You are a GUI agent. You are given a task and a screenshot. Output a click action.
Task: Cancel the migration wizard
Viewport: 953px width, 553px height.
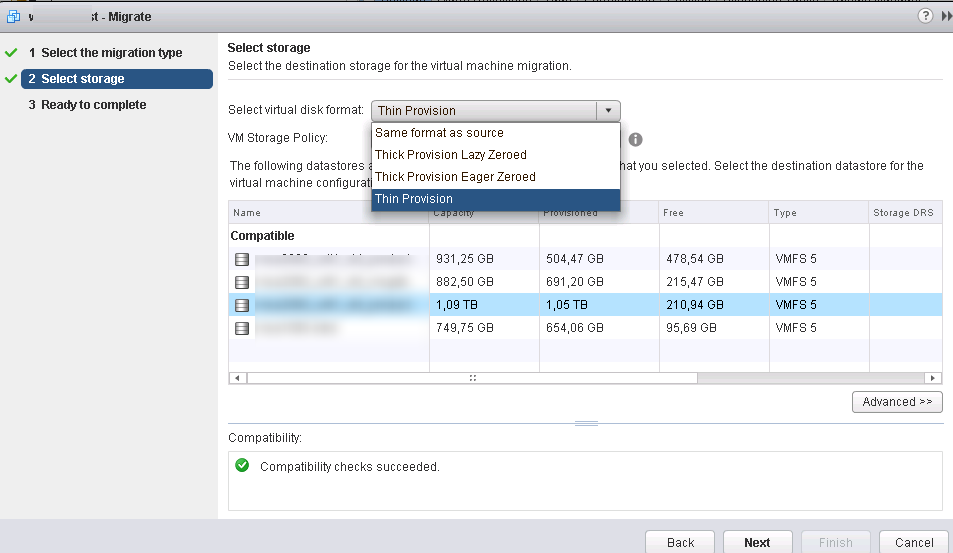point(914,542)
